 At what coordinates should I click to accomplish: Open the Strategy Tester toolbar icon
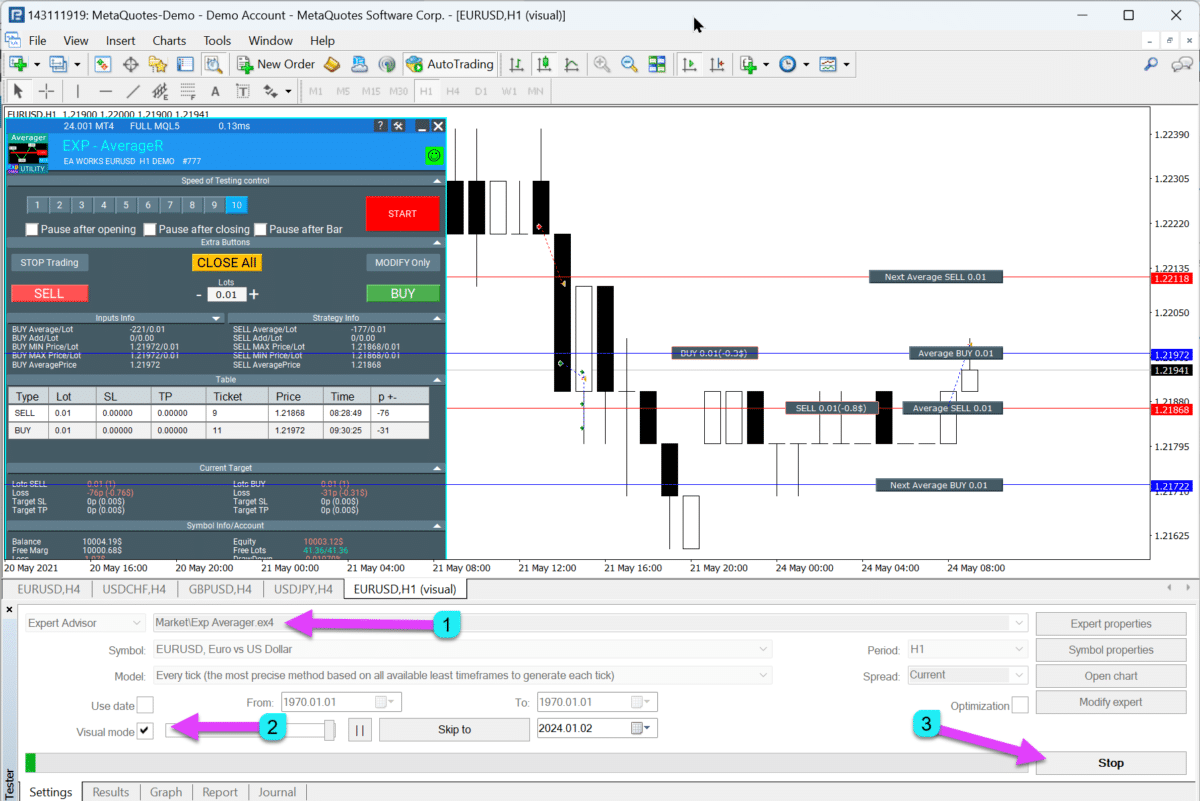point(213,64)
